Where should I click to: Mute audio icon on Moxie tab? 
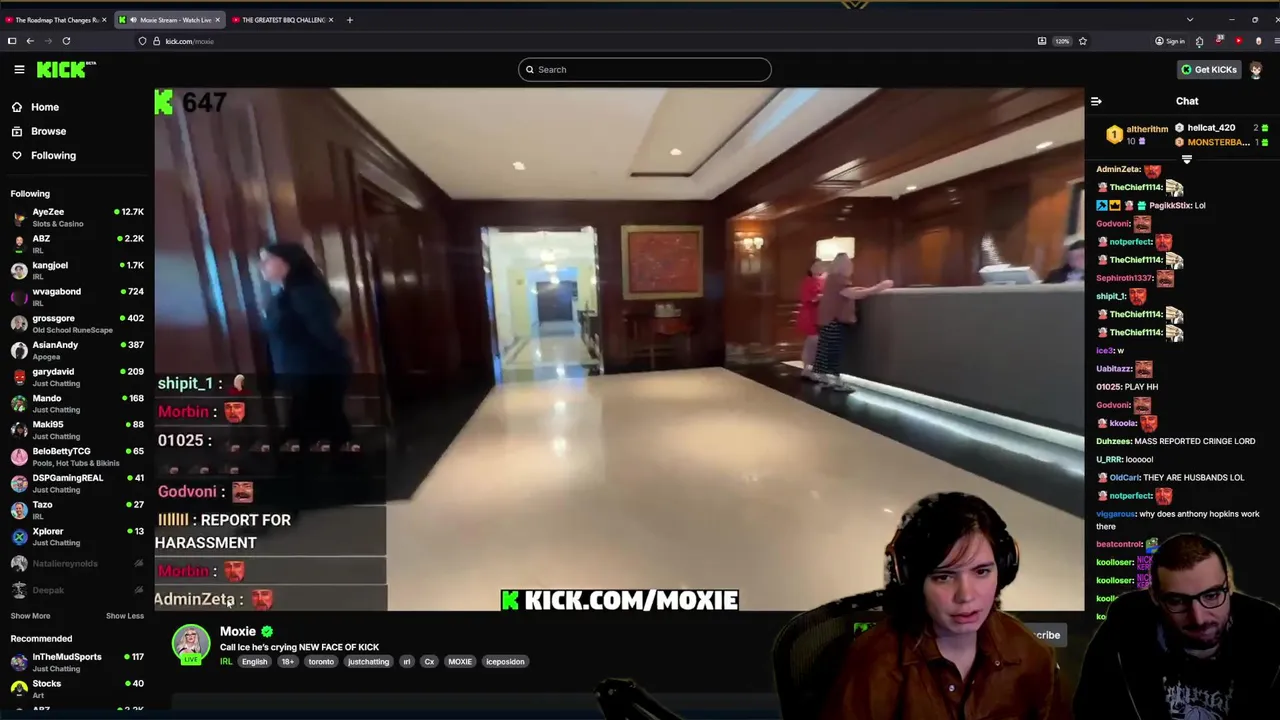coord(134,20)
